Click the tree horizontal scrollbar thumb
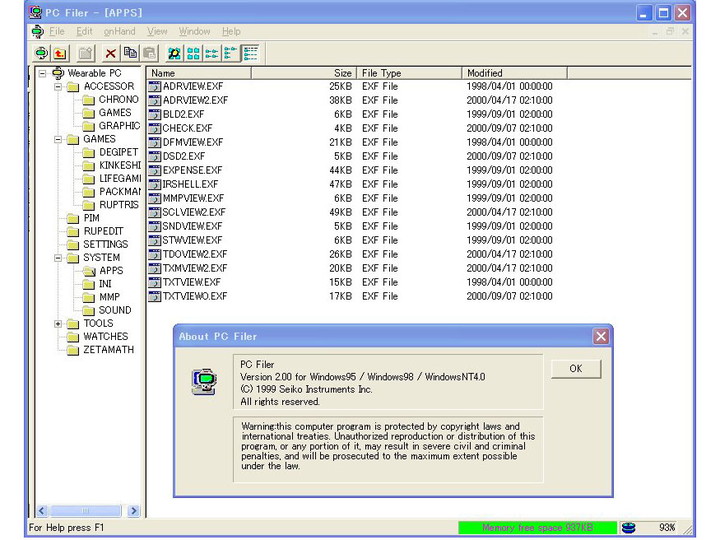The height and width of the screenshot is (540, 720). click(85, 511)
